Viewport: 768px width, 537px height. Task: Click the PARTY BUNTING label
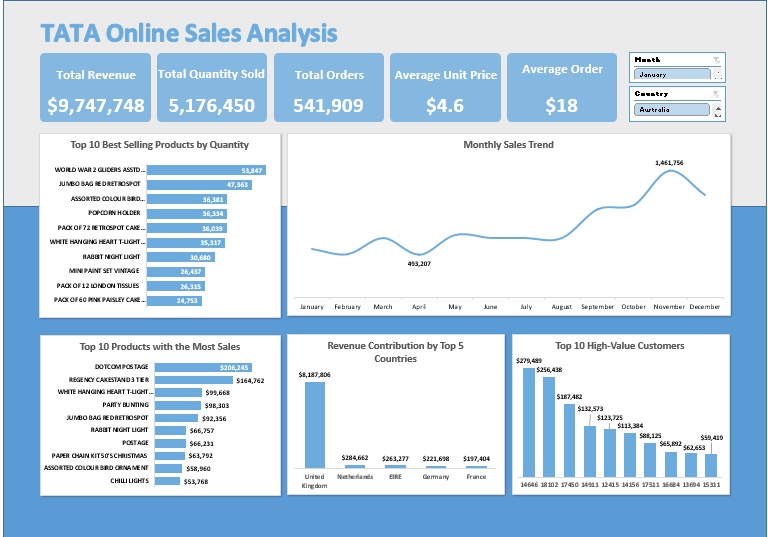coord(125,405)
